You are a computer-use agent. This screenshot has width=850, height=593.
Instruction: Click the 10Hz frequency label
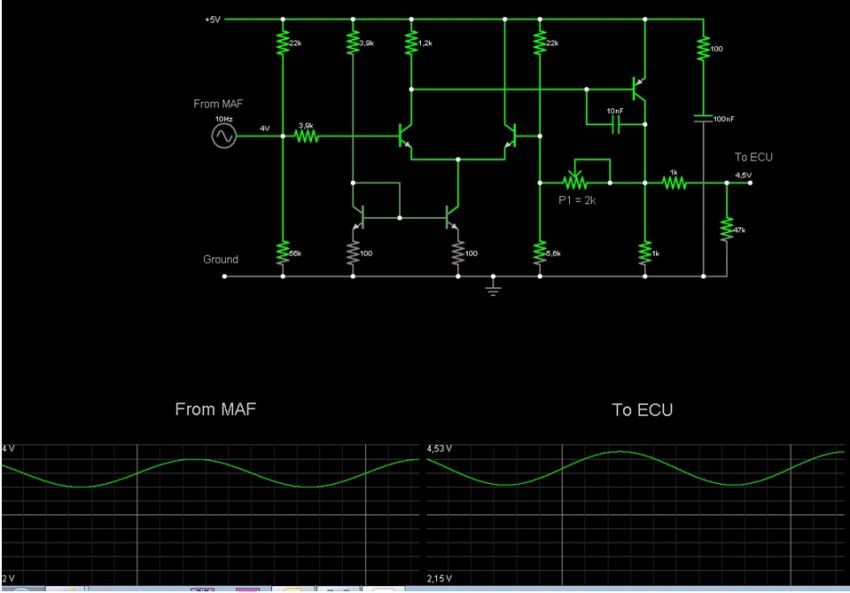tap(224, 119)
